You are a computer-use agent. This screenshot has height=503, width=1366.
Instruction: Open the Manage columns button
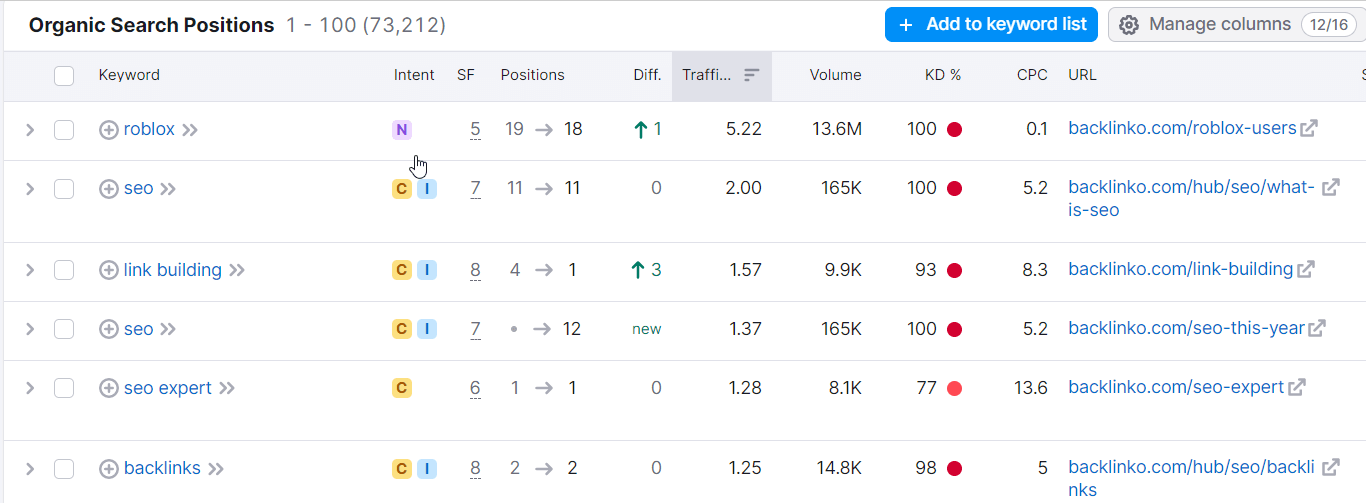(x=1236, y=25)
